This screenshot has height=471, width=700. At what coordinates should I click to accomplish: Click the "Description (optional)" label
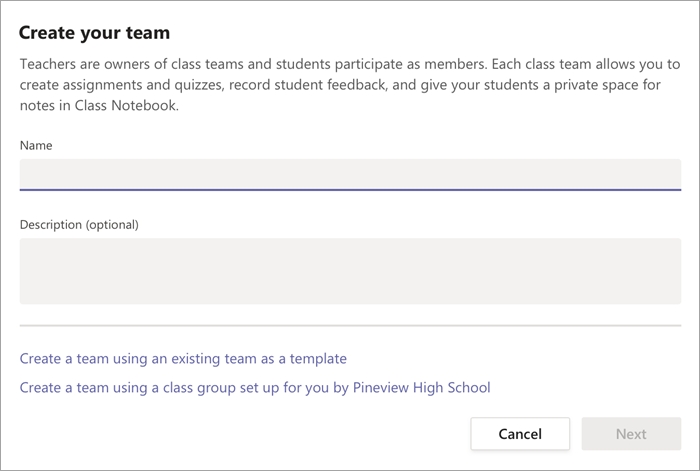point(79,224)
